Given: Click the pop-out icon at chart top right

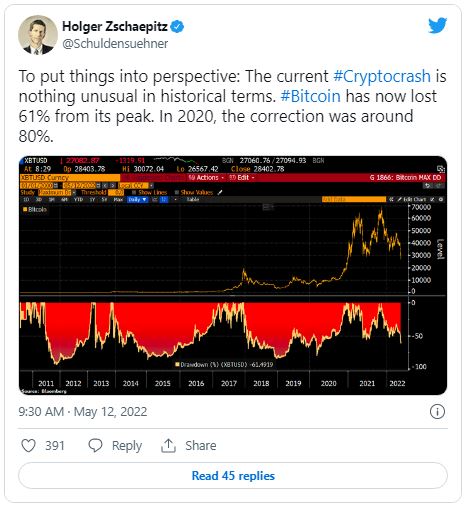Looking at the screenshot, I should pyautogui.click(x=441, y=169).
